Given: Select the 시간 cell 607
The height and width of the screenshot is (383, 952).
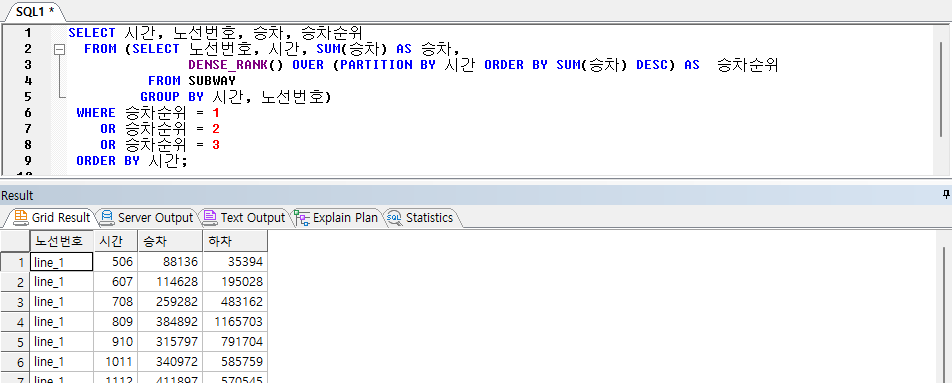Looking at the screenshot, I should [x=115, y=282].
